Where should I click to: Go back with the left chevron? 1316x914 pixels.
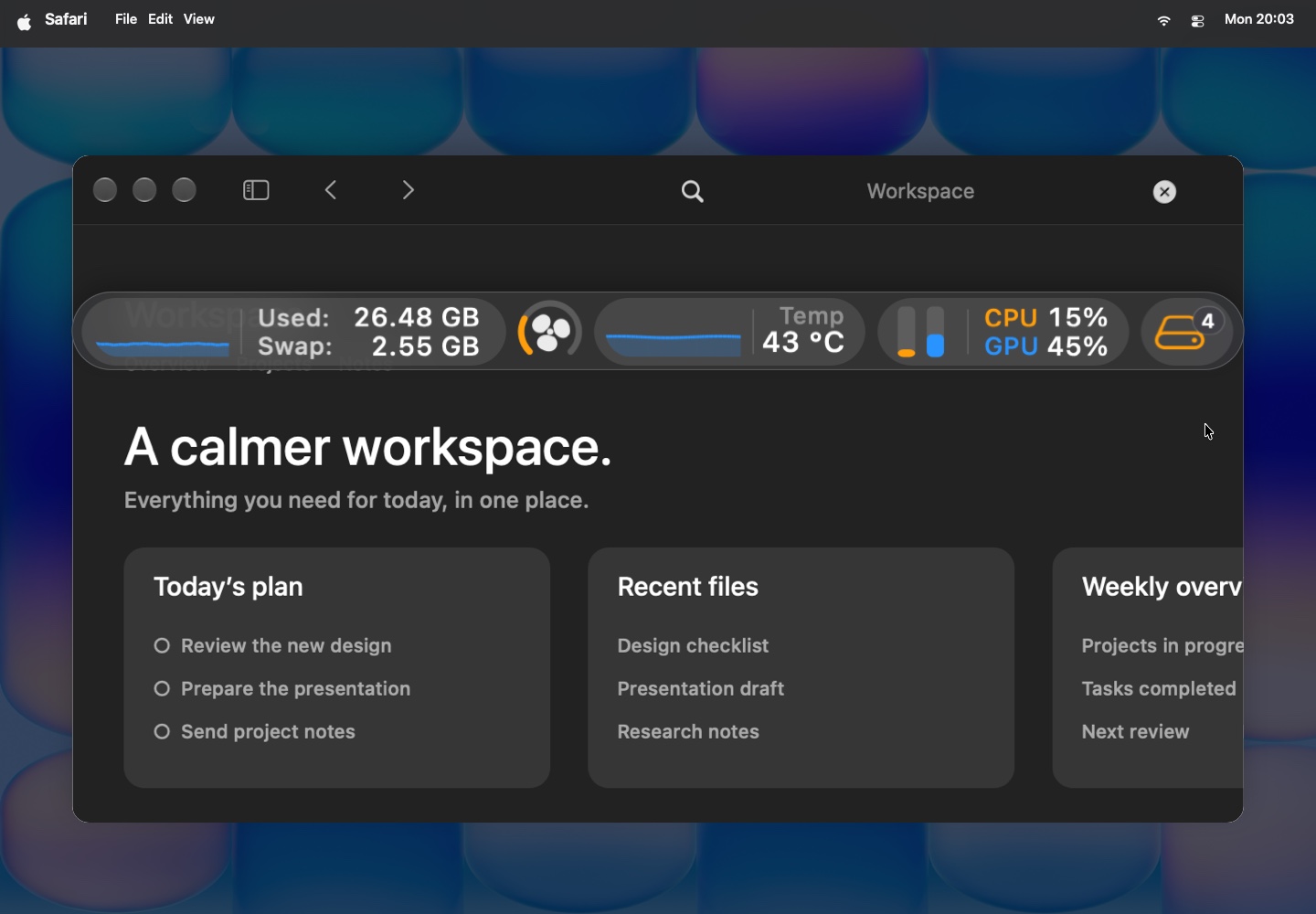[x=332, y=190]
